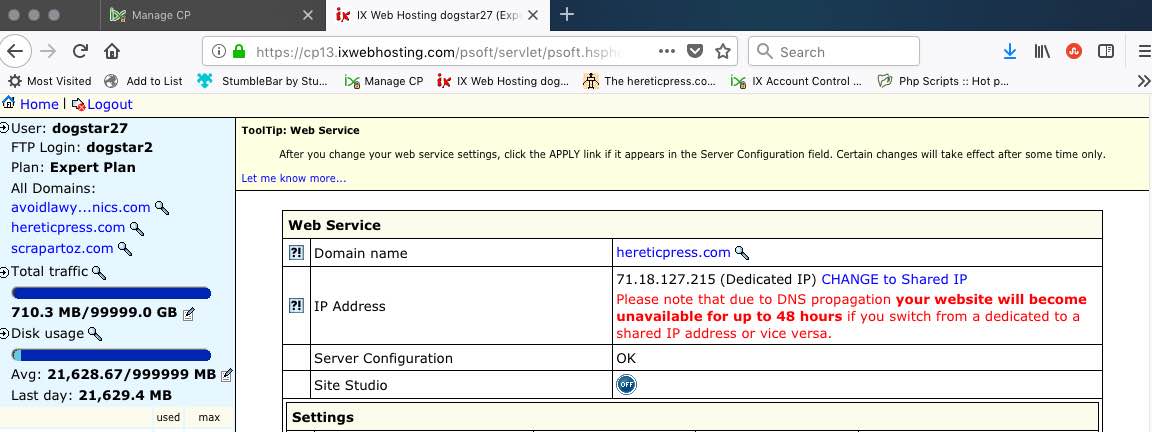Edit traffic limit pencil icon
Image resolution: width=1152 pixels, height=432 pixels.
tap(188, 314)
